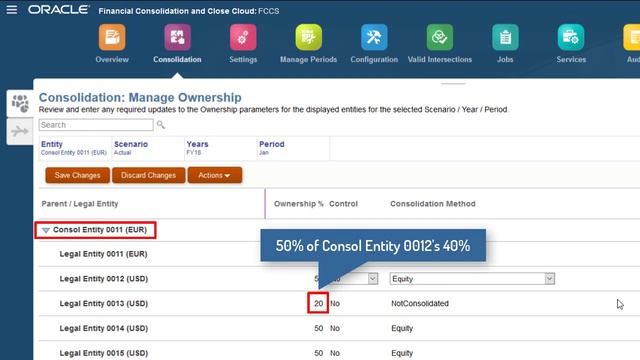Open the Overview cluster icon
This screenshot has height=360, width=640.
112,37
